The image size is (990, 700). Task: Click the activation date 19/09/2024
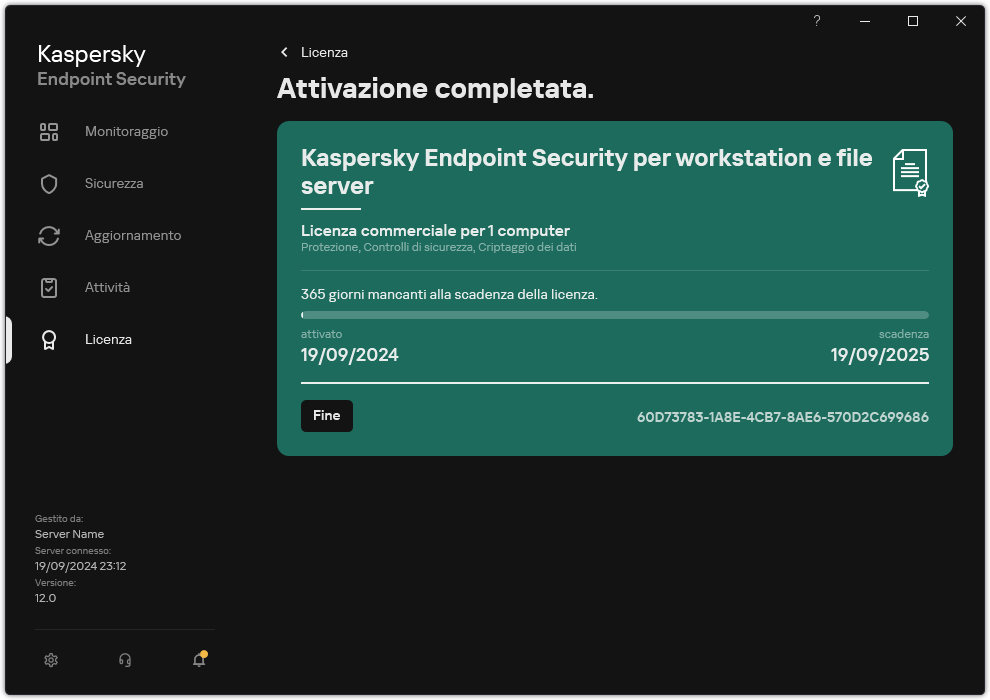[x=349, y=355]
